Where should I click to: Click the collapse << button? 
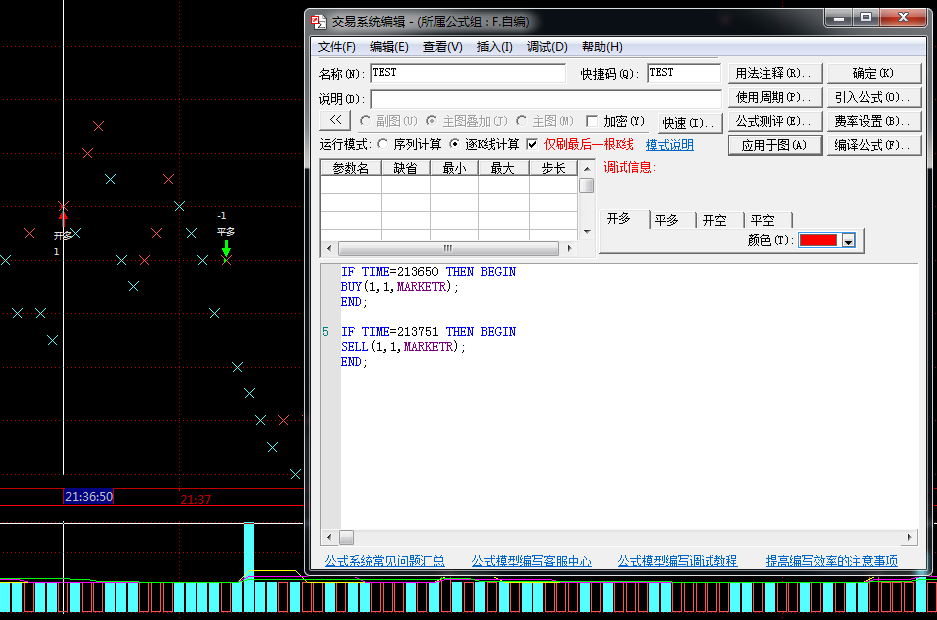(x=336, y=121)
